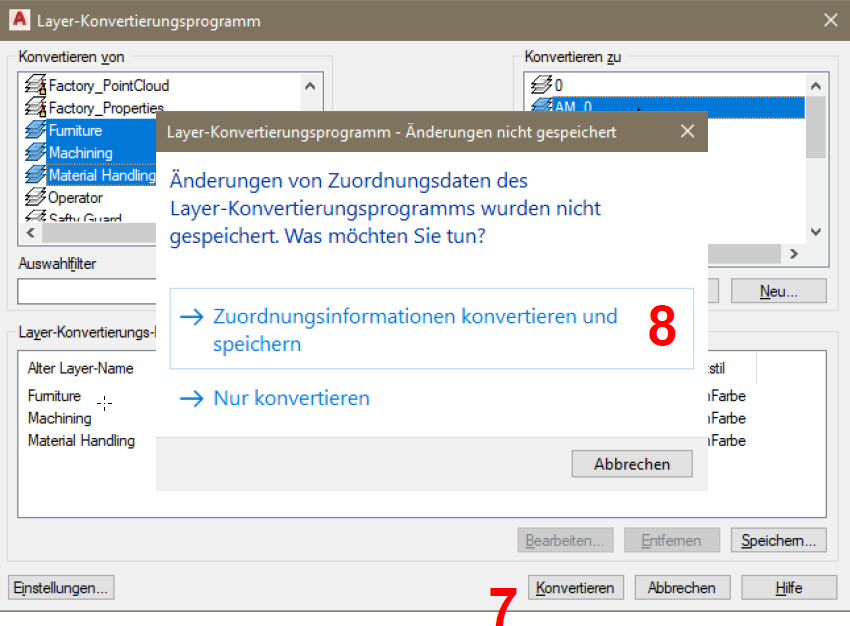Click down arrow of target list scrollbar
This screenshot has height=626, width=850.
pos(816,232)
